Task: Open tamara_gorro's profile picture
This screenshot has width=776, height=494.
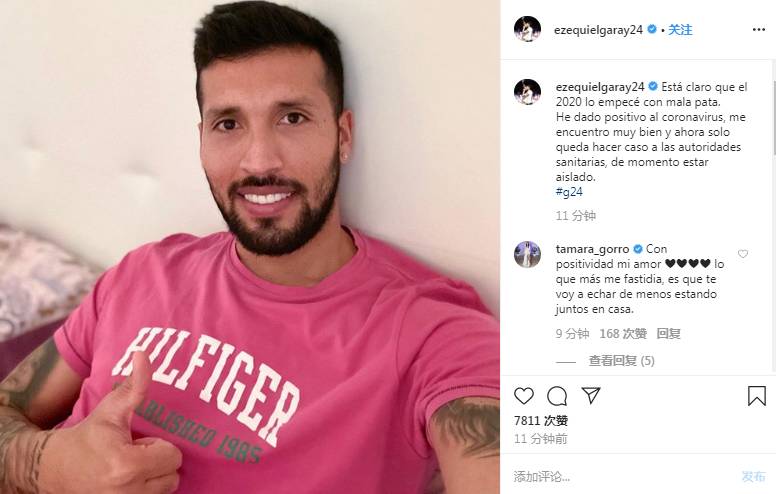Action: [527, 254]
